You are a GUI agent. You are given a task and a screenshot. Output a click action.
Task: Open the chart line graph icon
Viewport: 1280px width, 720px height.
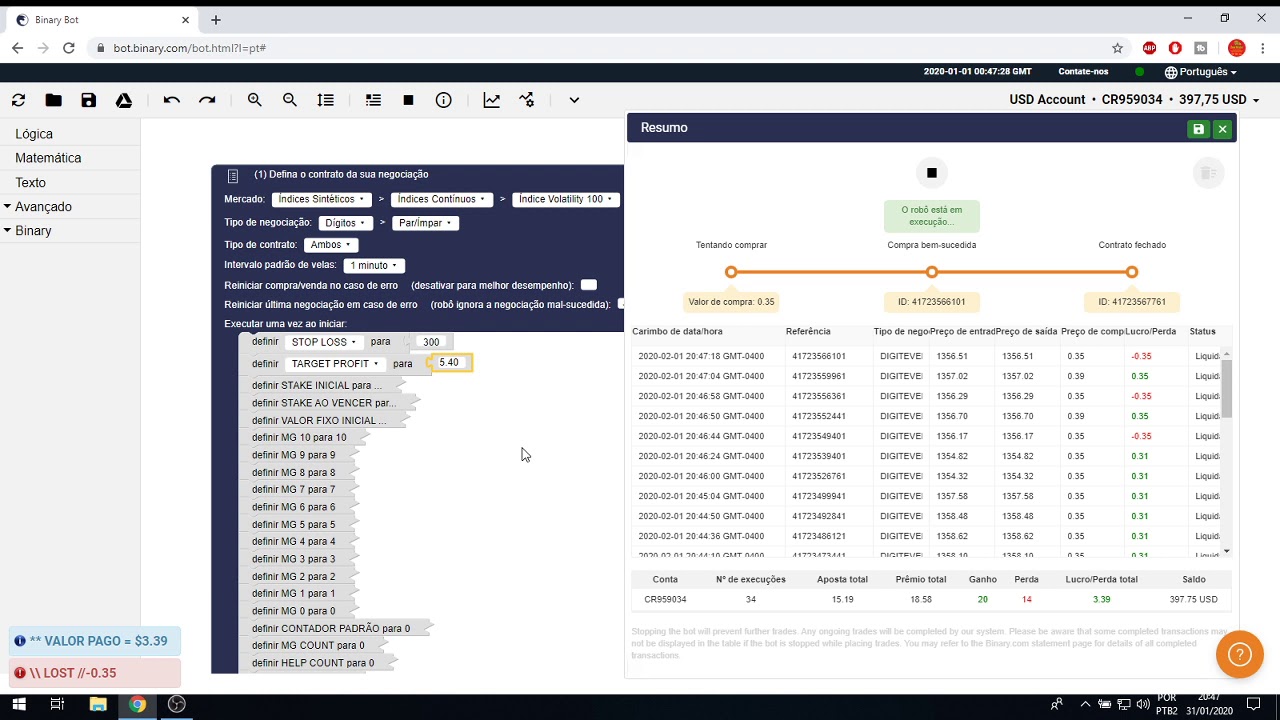(x=492, y=100)
